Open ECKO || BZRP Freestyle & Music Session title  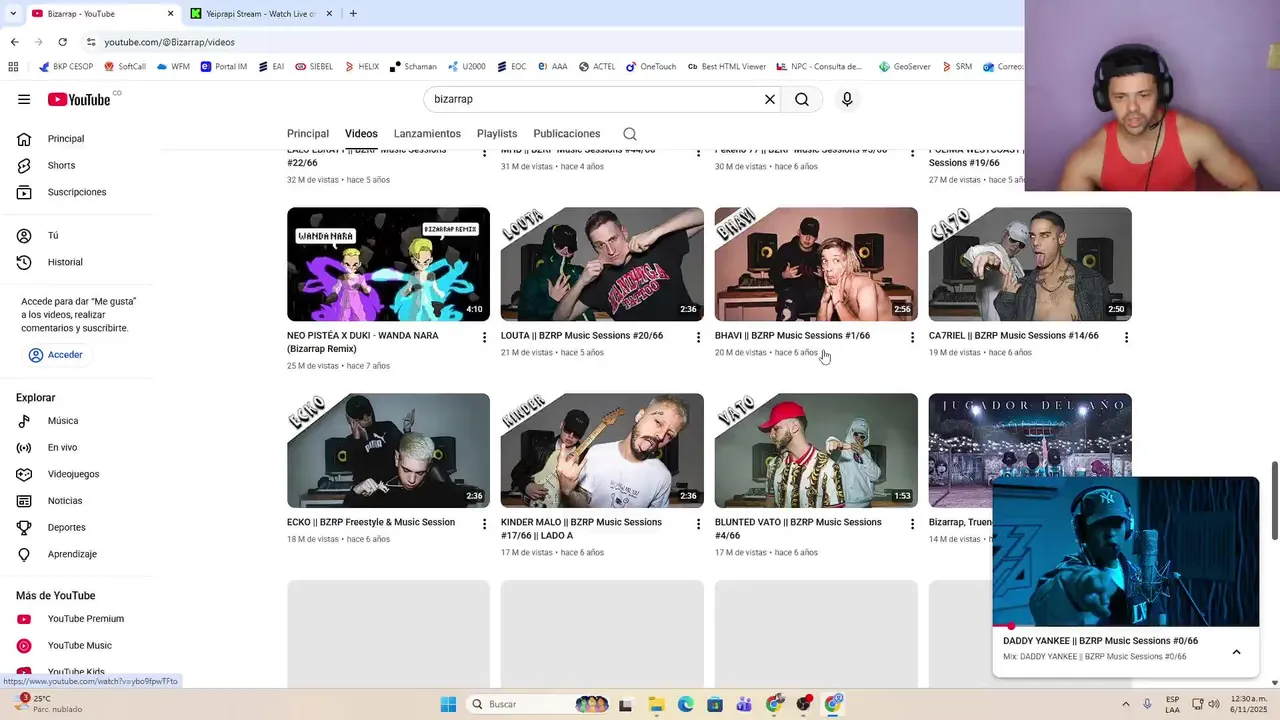pos(371,522)
